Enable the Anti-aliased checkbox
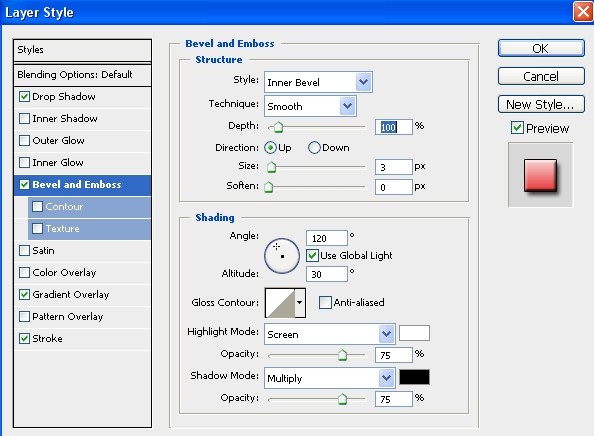Screen dimensions: 594x436 point(325,302)
